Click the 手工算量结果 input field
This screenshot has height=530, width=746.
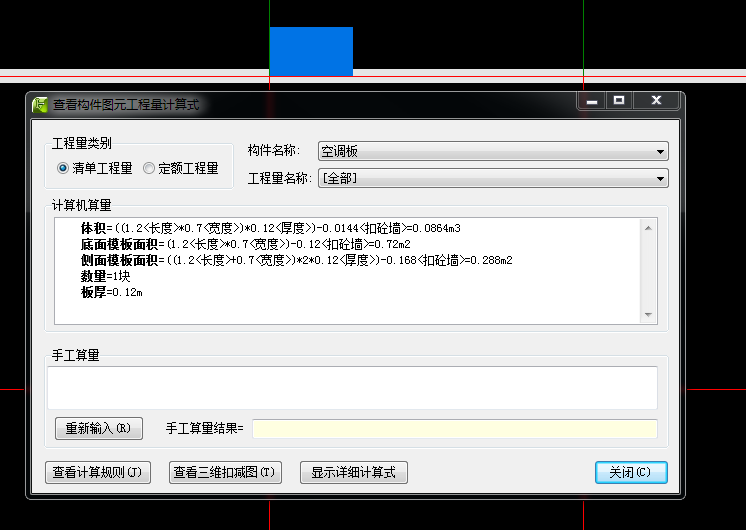455,429
